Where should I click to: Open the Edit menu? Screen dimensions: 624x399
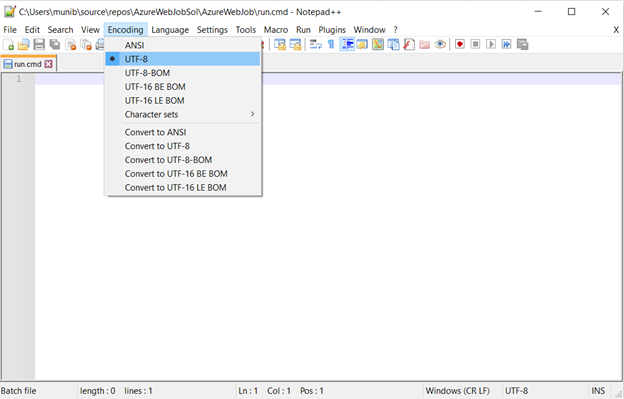(32, 30)
